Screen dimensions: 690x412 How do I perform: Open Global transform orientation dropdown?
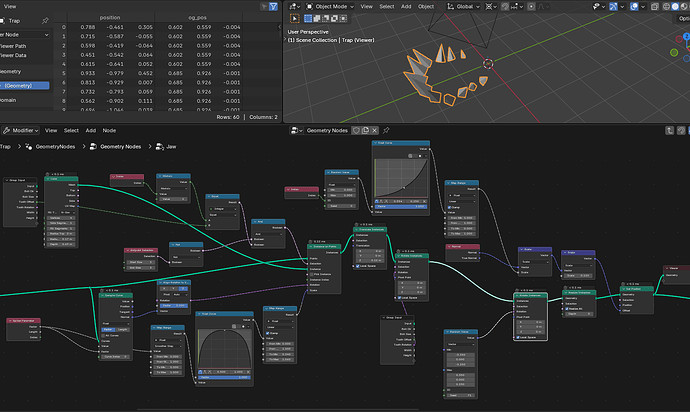463,6
